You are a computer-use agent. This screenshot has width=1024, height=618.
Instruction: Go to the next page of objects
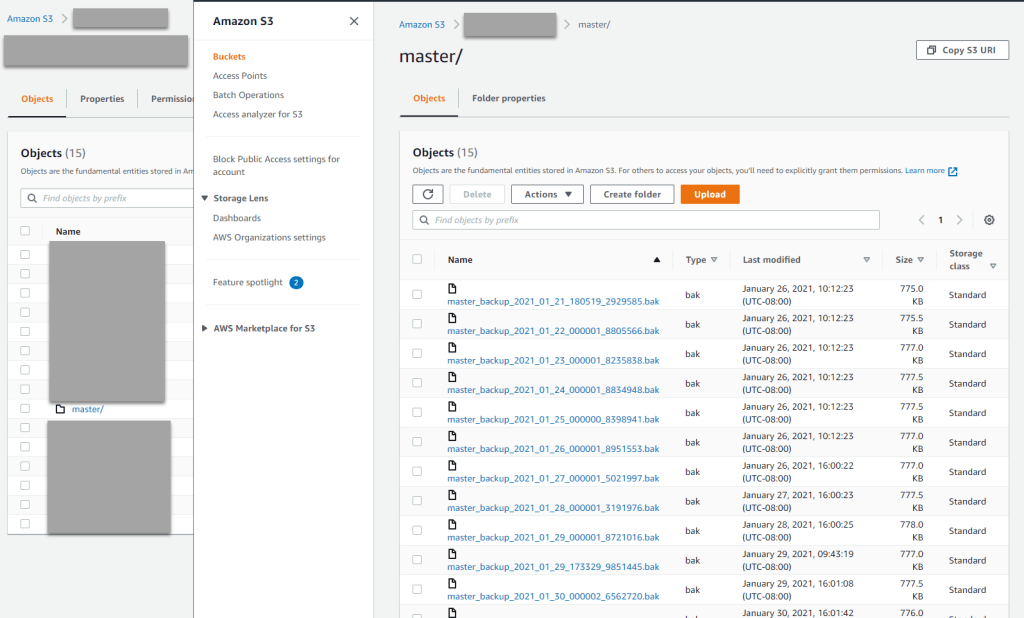(958, 219)
